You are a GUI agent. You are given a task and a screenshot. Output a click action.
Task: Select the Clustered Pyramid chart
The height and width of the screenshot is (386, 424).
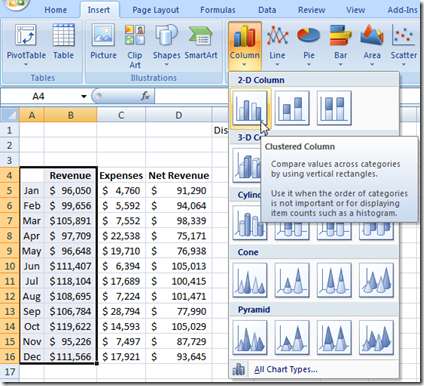coord(250,337)
